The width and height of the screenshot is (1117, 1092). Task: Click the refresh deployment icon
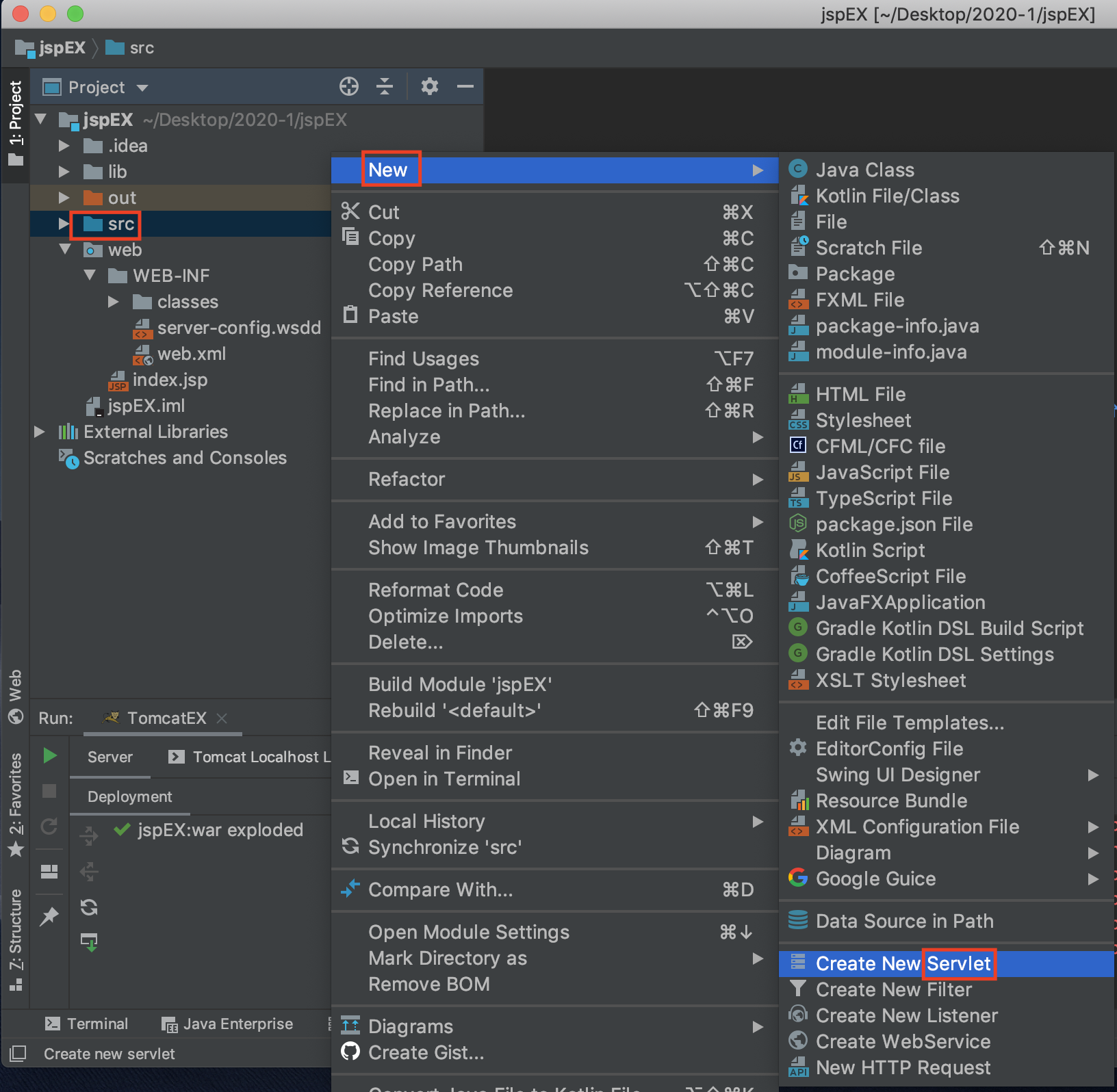pyautogui.click(x=89, y=908)
